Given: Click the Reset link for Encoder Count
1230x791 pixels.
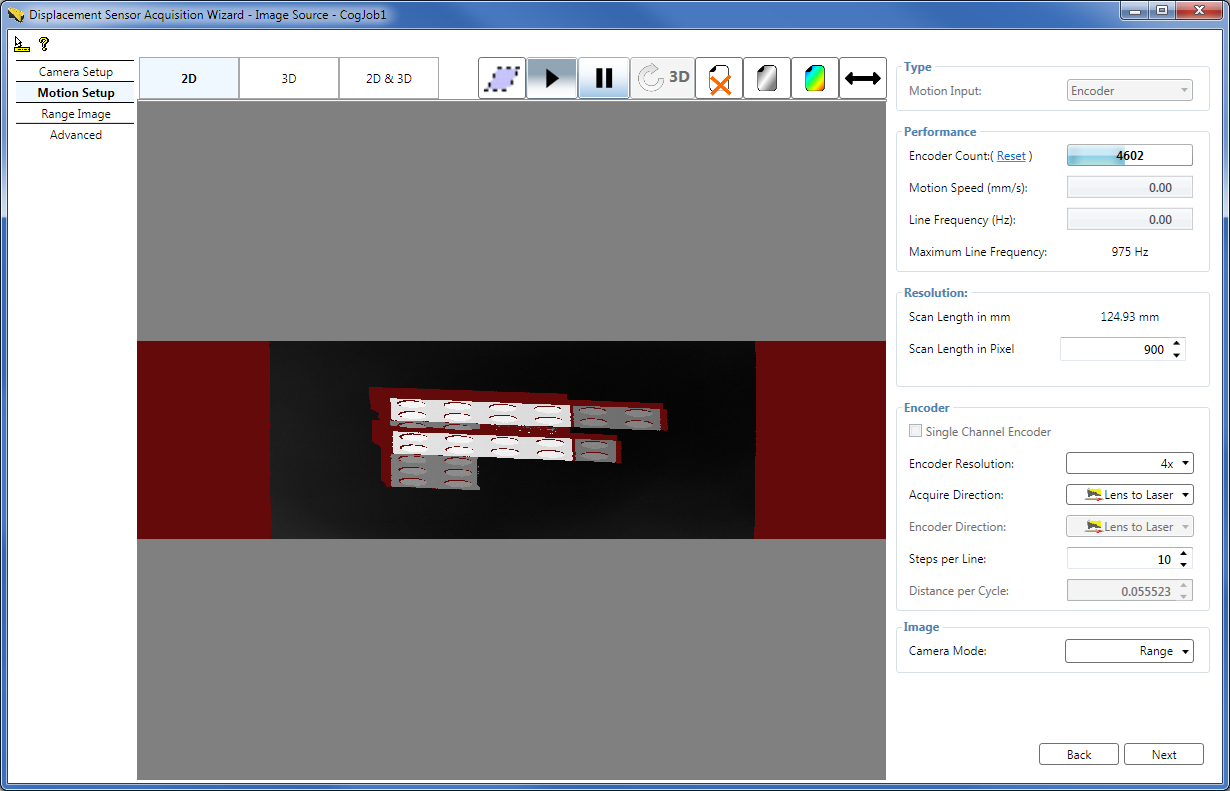Looking at the screenshot, I should point(1011,155).
